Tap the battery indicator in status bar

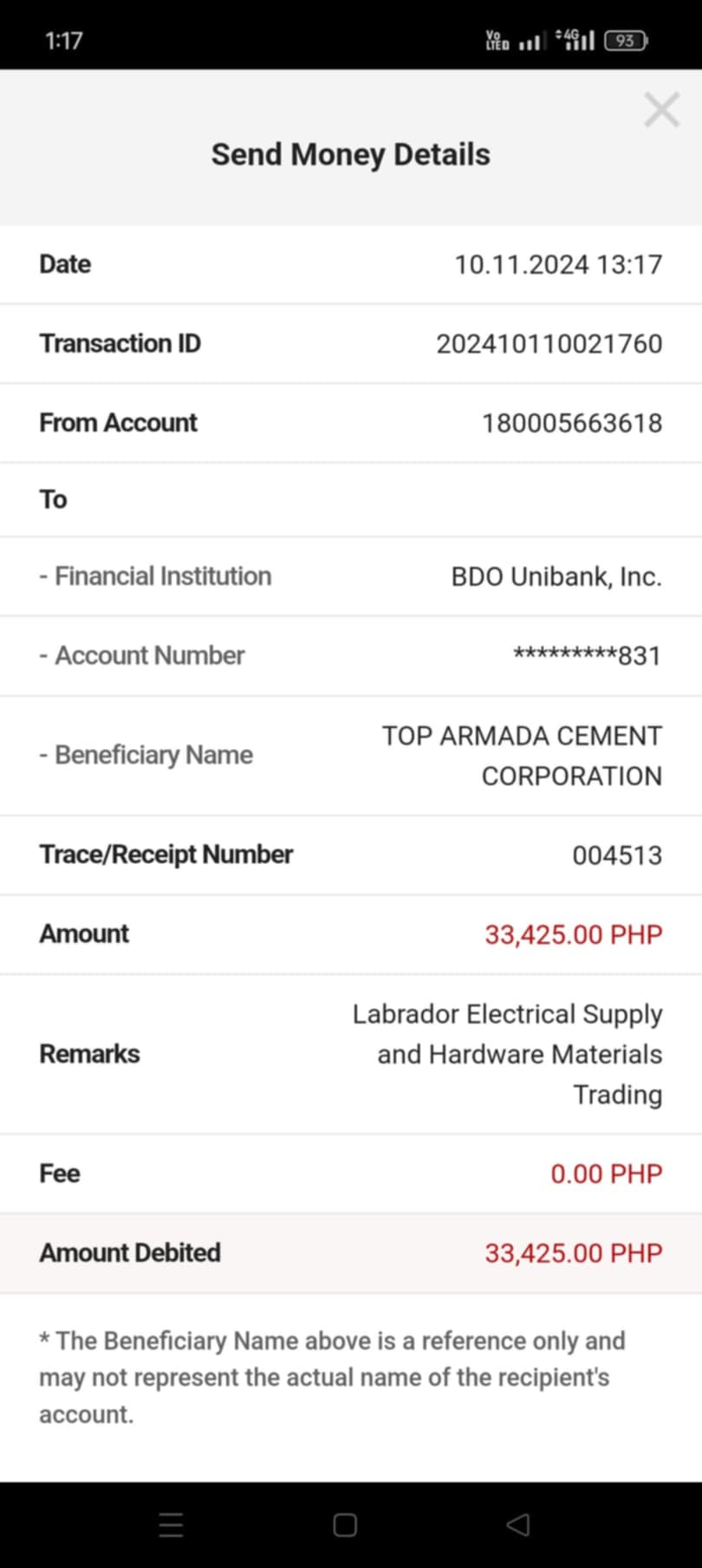[626, 40]
